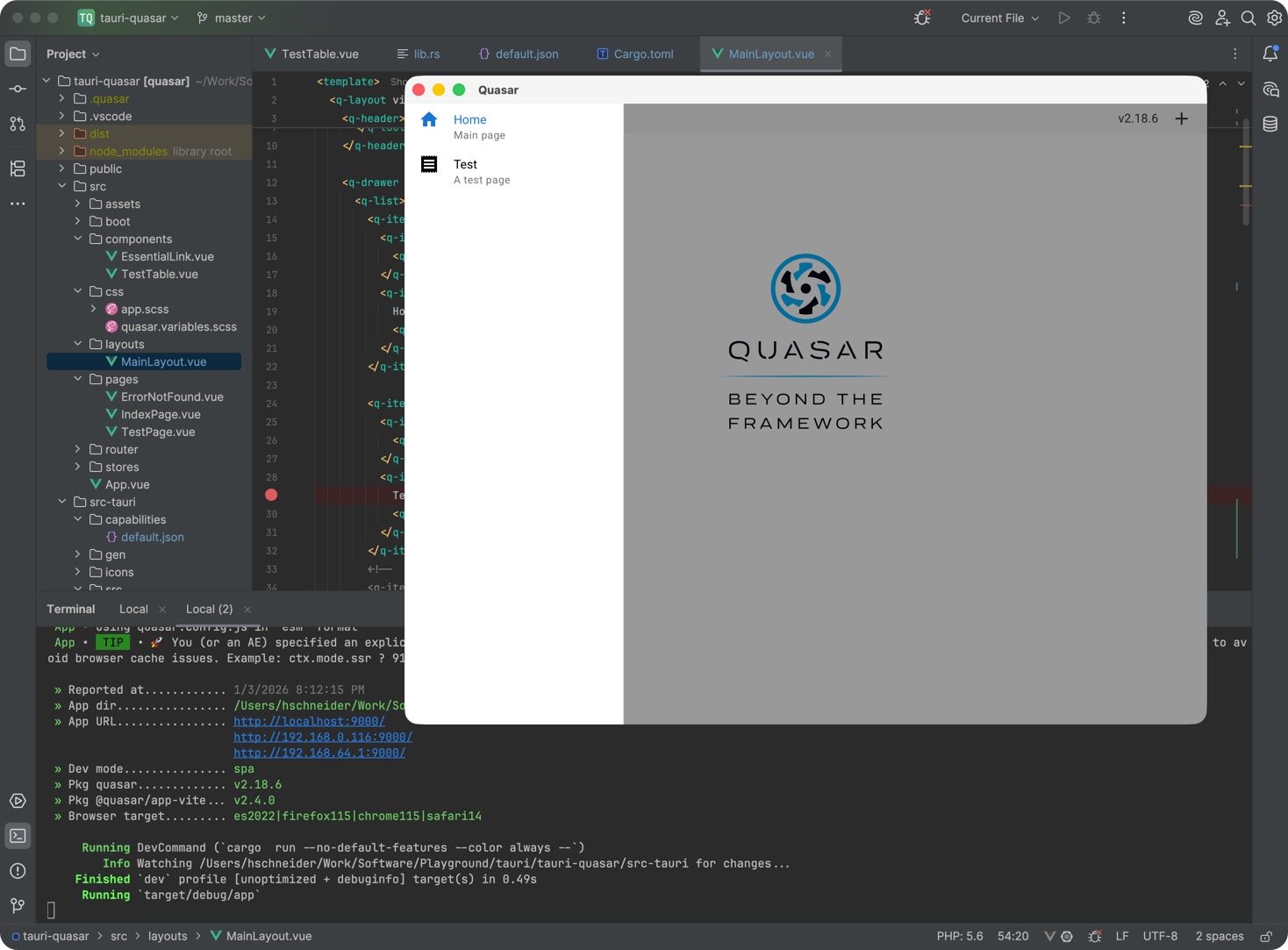This screenshot has height=950, width=1288.
Task: Click the listener bug icon in title bar
Action: pos(922,18)
